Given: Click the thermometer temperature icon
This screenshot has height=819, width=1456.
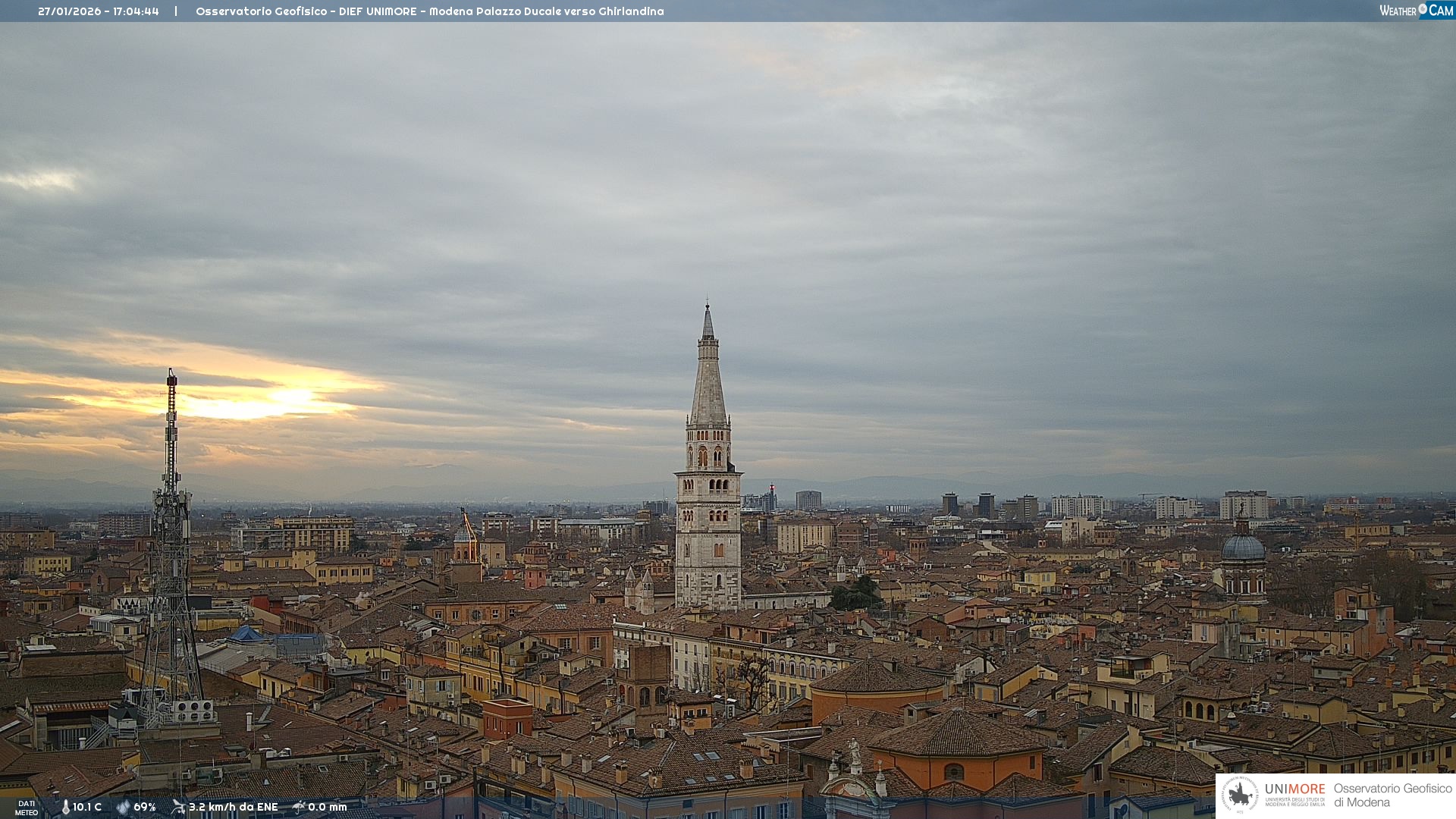Looking at the screenshot, I should tap(65, 807).
